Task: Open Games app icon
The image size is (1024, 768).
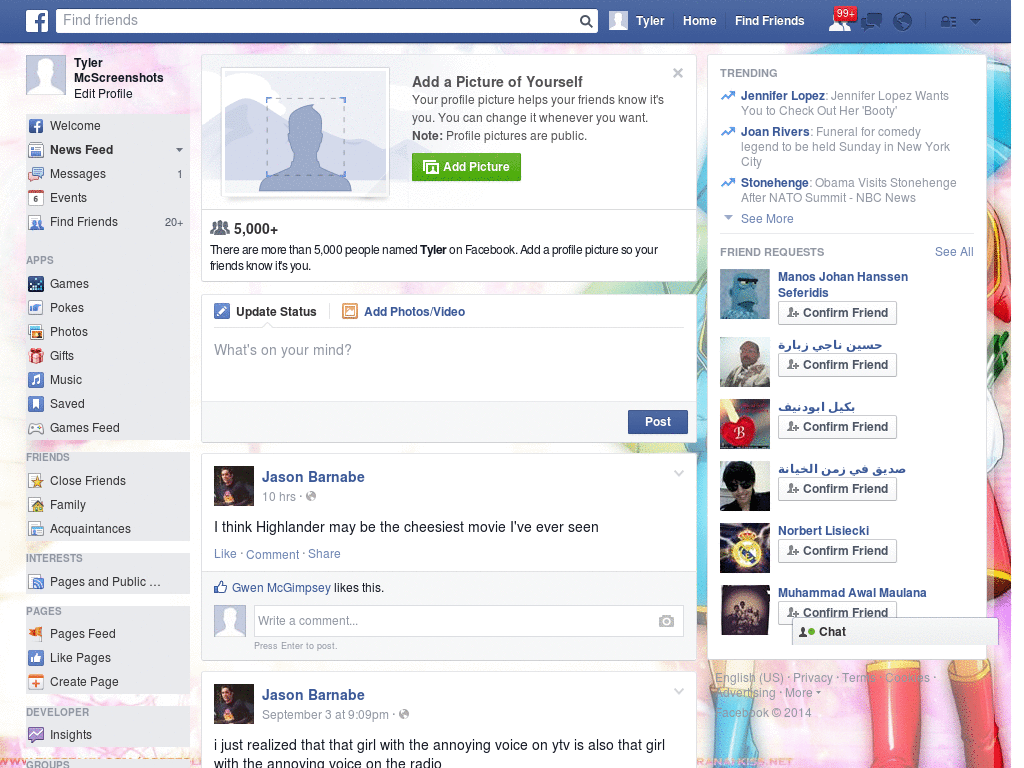Action: point(36,284)
